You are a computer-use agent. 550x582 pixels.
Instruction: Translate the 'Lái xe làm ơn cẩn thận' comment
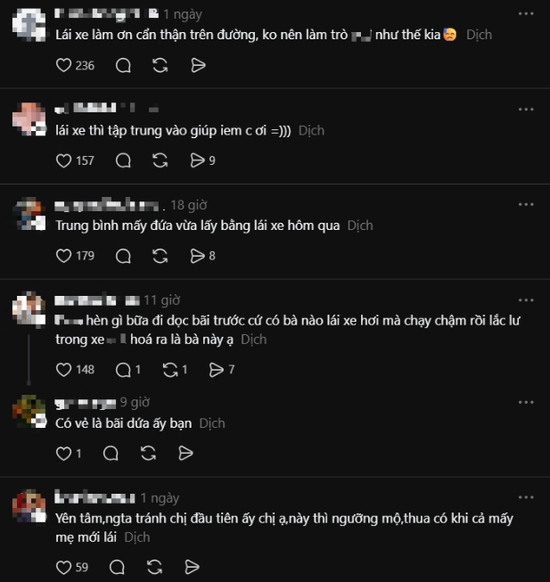[x=479, y=35]
